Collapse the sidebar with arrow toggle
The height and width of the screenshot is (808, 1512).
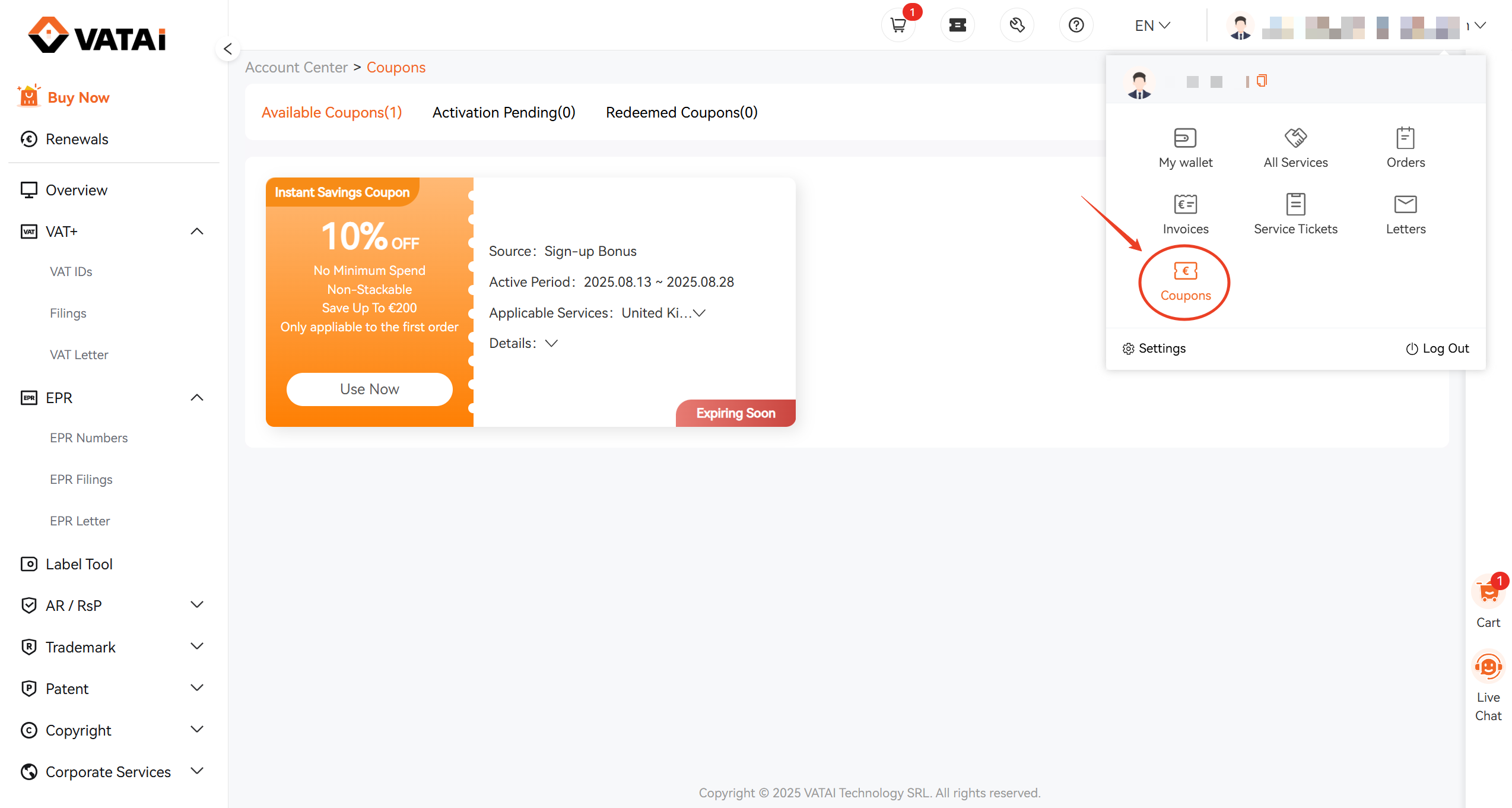228,49
